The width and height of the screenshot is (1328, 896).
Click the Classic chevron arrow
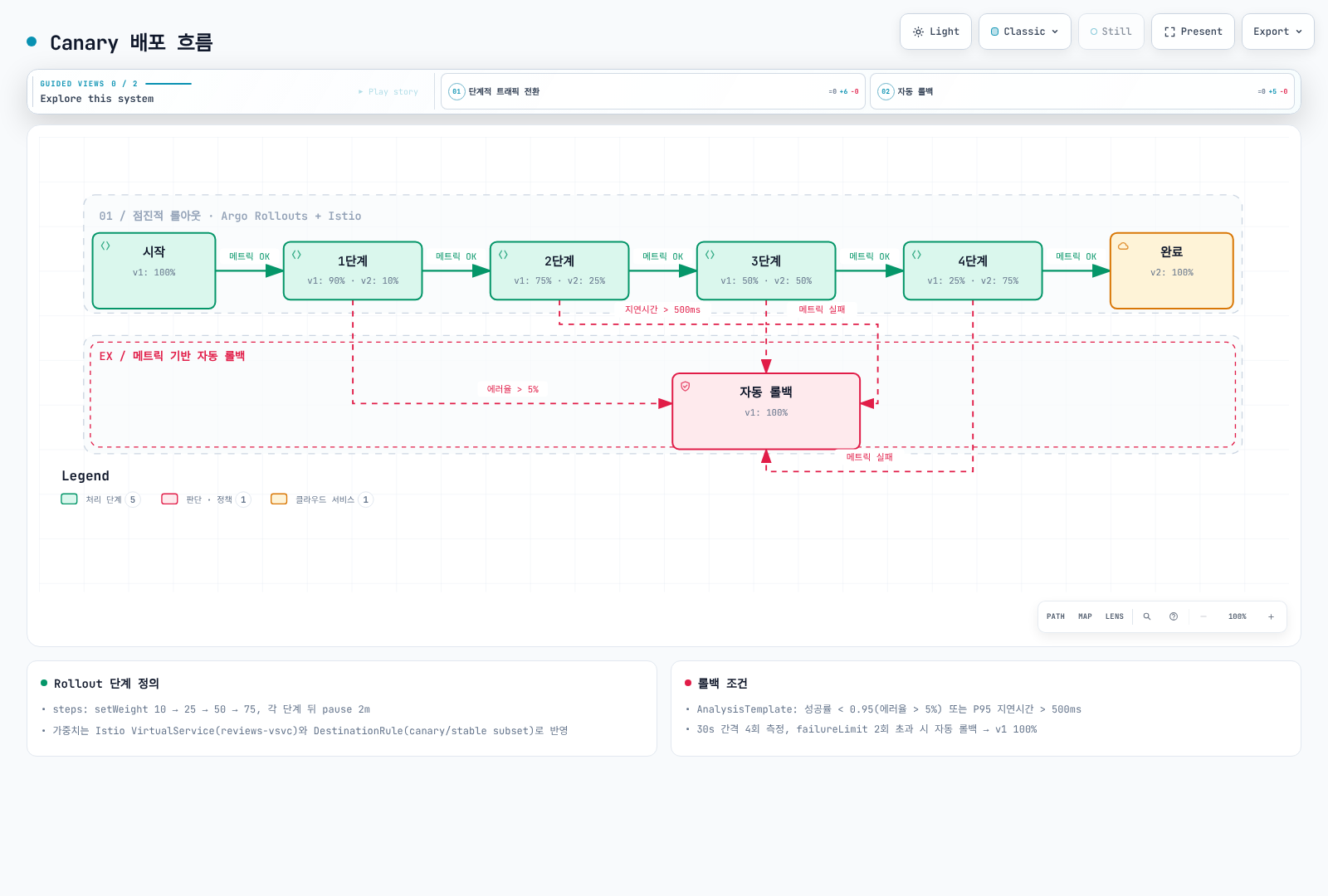(x=1055, y=32)
